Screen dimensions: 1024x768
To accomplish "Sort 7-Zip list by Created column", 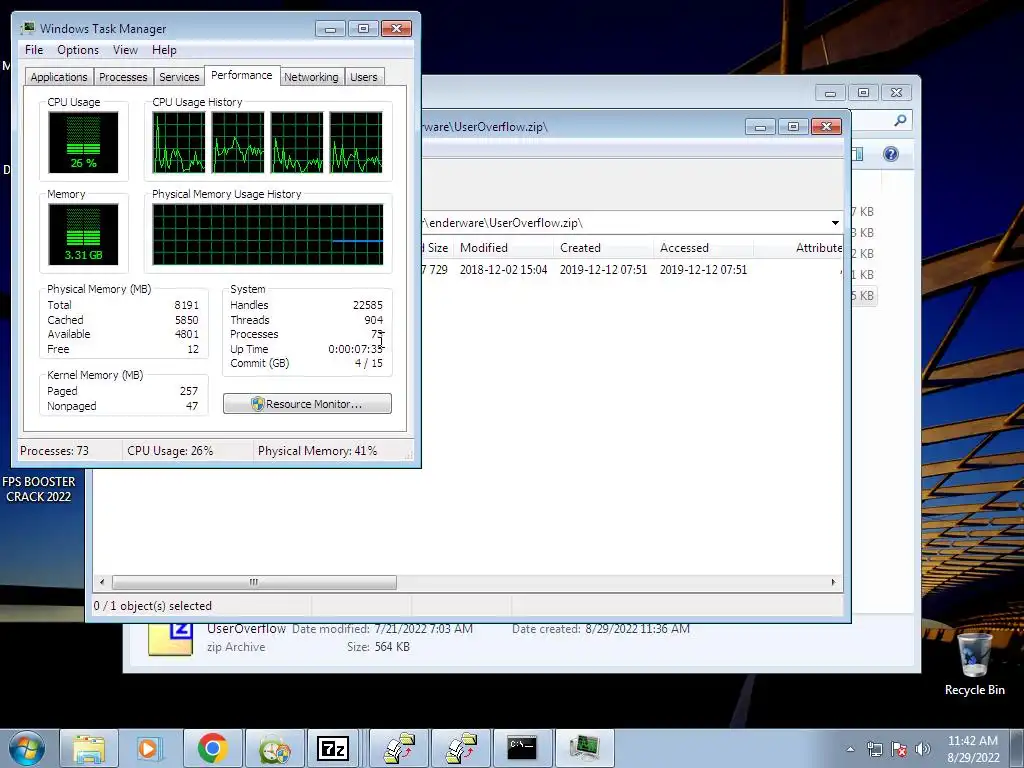I will click(x=604, y=248).
